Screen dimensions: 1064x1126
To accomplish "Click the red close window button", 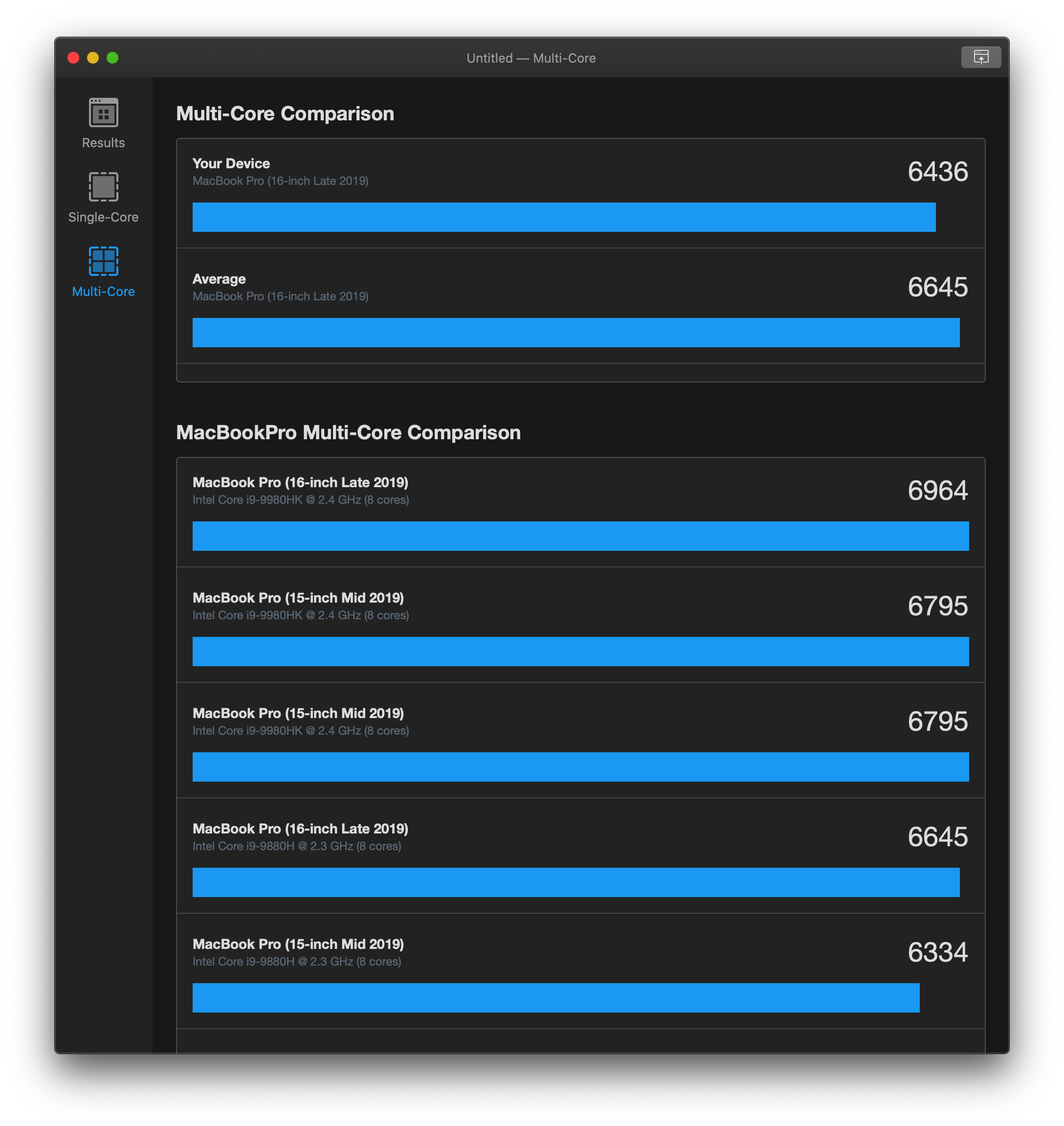I will click(x=73, y=58).
